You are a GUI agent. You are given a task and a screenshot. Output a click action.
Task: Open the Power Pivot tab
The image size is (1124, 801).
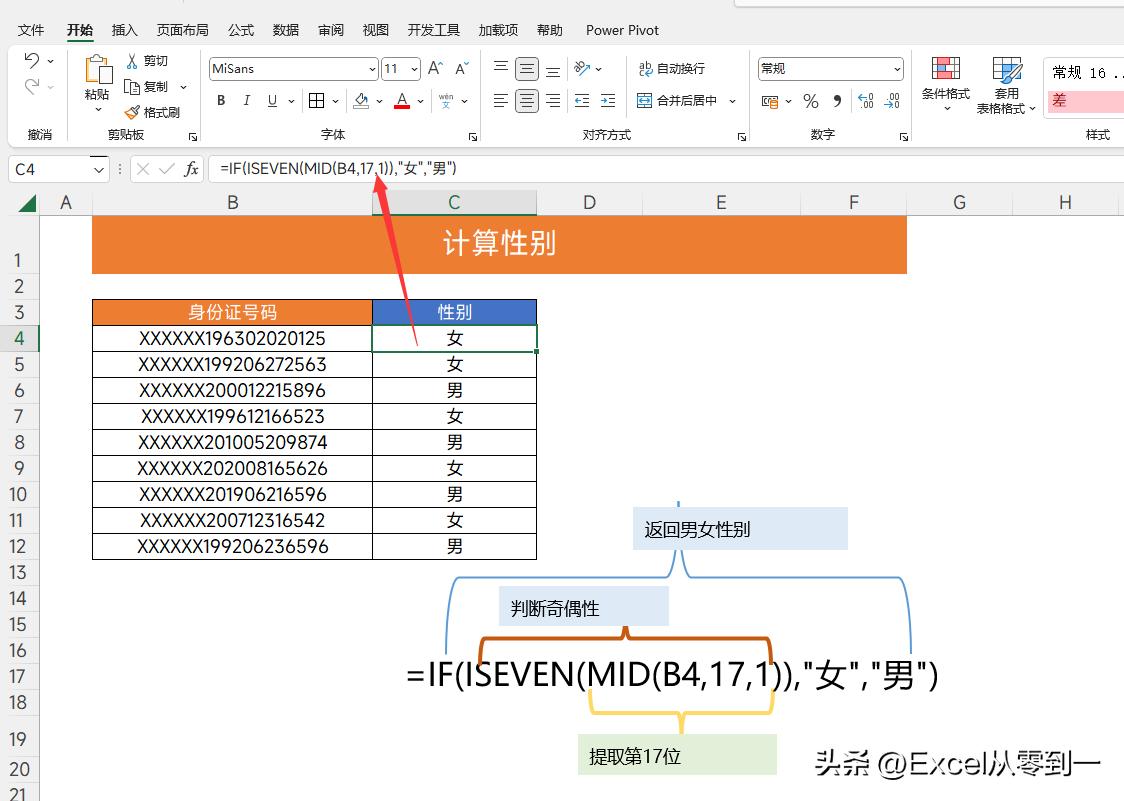click(622, 30)
